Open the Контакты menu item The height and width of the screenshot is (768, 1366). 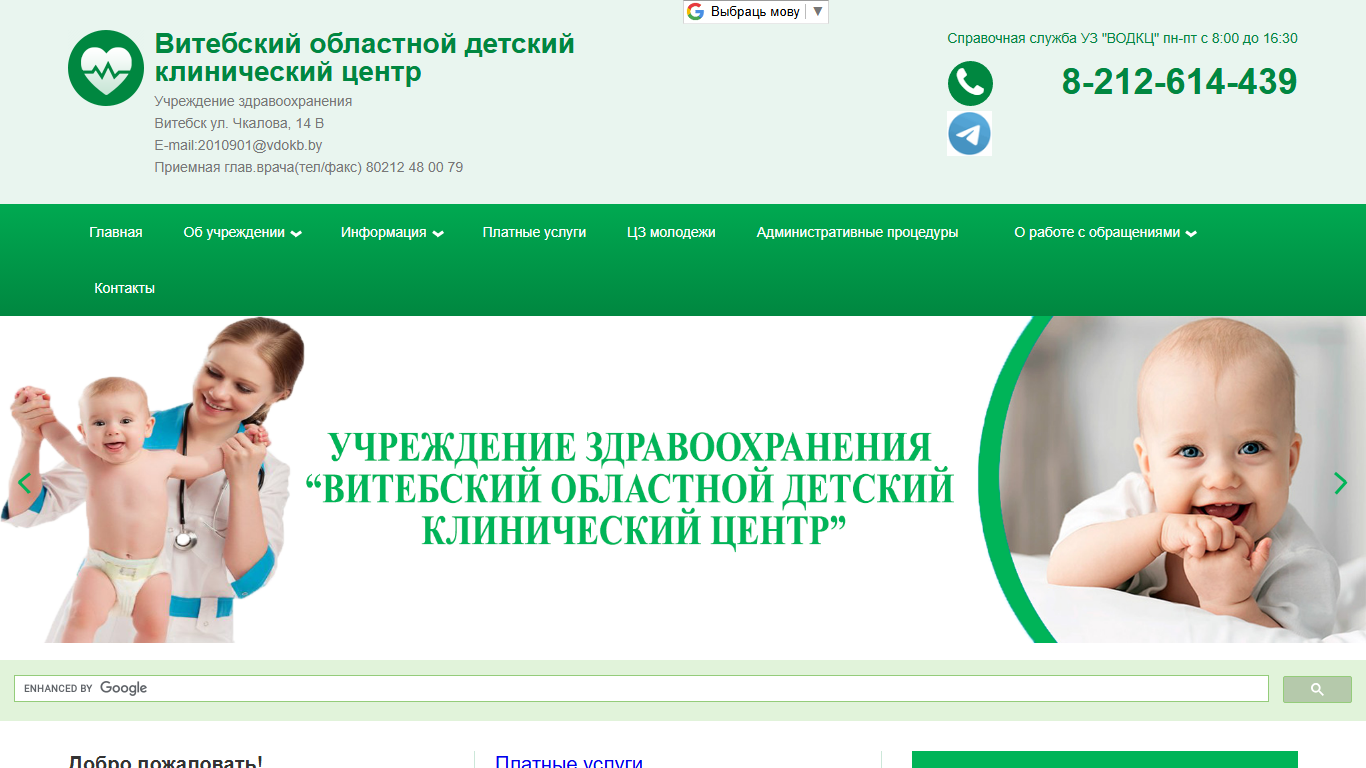pyautogui.click(x=124, y=288)
